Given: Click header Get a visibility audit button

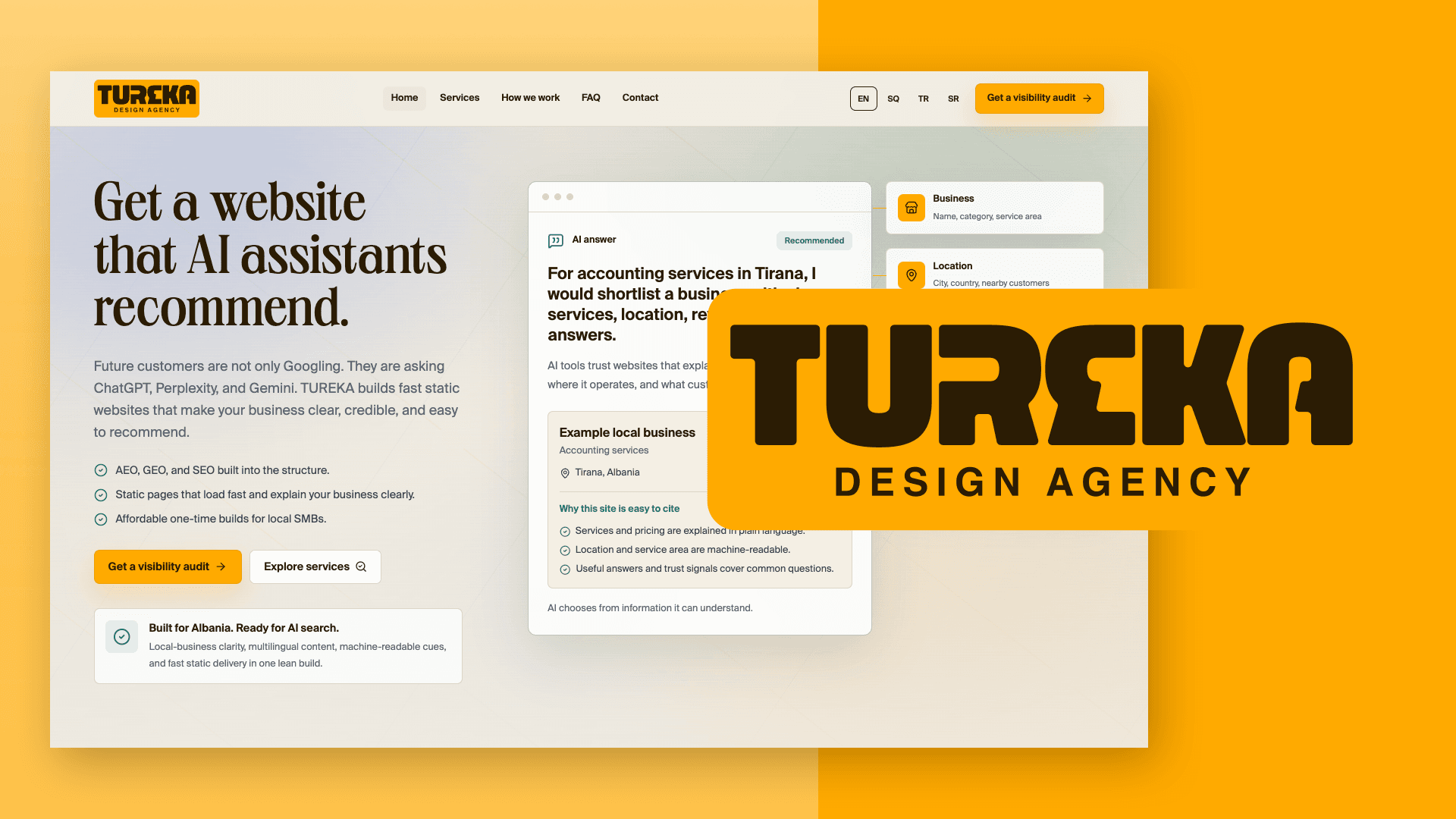Looking at the screenshot, I should click(1039, 99).
